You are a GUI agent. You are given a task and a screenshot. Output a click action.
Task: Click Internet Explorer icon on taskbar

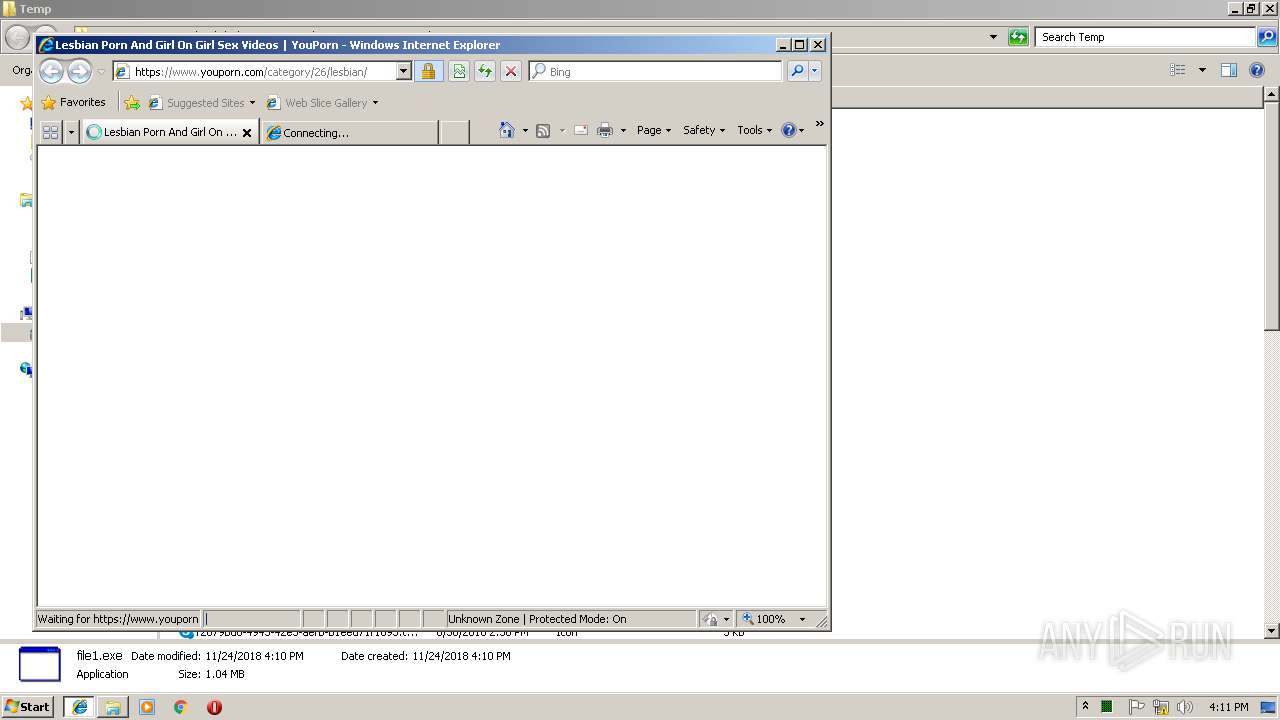(80, 707)
